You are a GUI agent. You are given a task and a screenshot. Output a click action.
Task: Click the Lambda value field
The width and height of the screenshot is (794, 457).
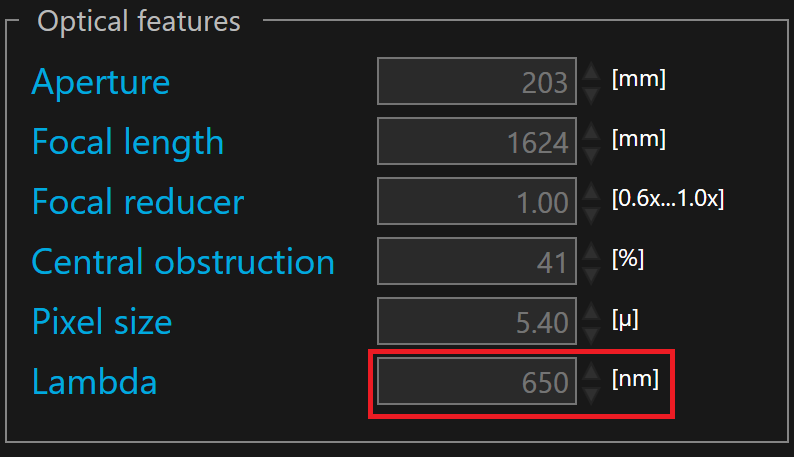477,381
